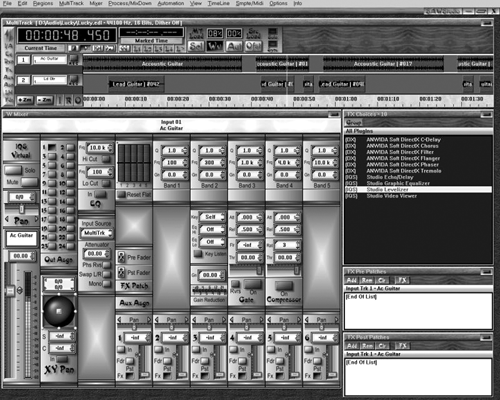The width and height of the screenshot is (500, 400).
Task: Click pan left arrow on aux send 3
Action: pyautogui.click(x=195, y=319)
